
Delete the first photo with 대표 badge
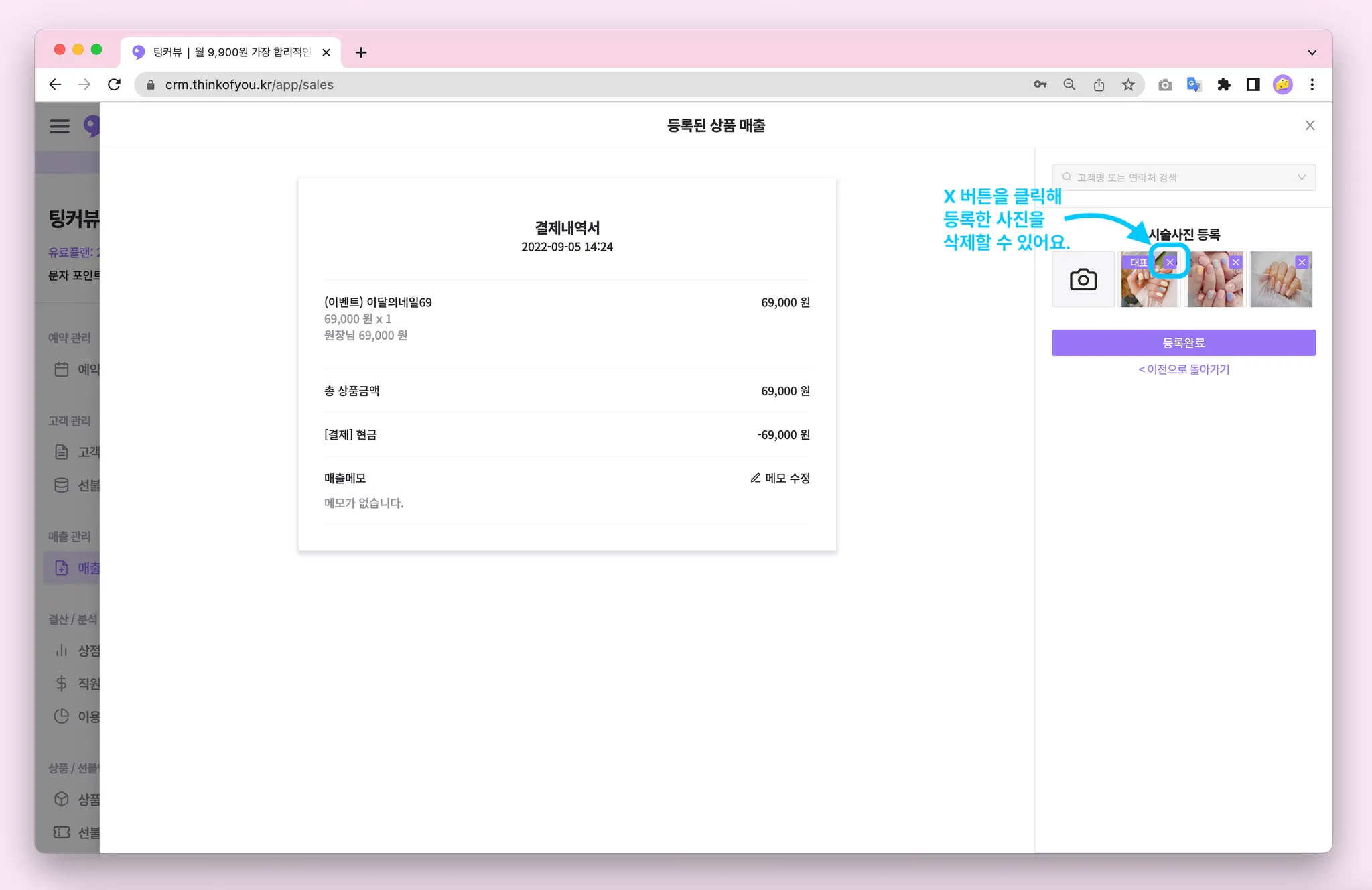(x=1170, y=262)
